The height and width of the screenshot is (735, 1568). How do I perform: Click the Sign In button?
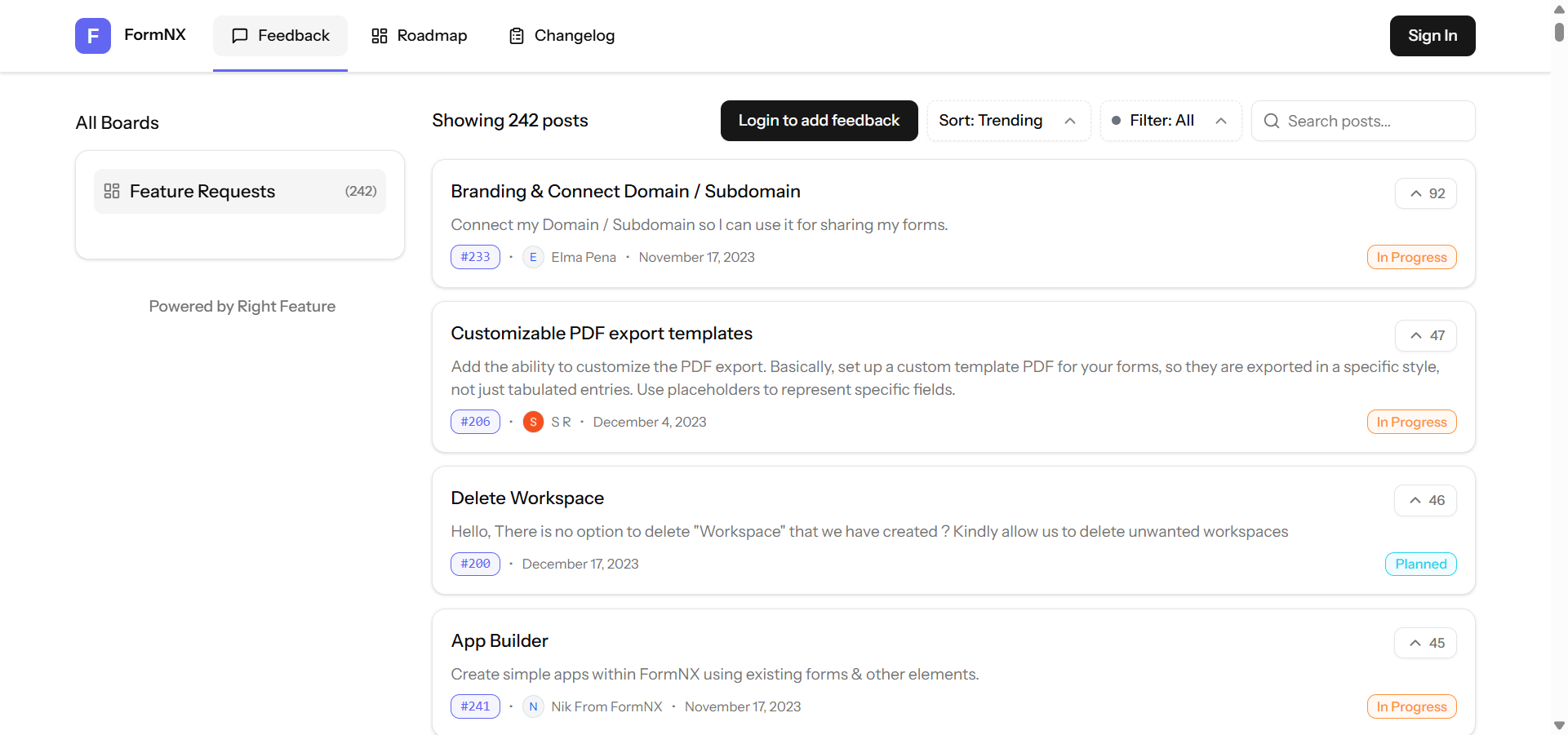1432,36
